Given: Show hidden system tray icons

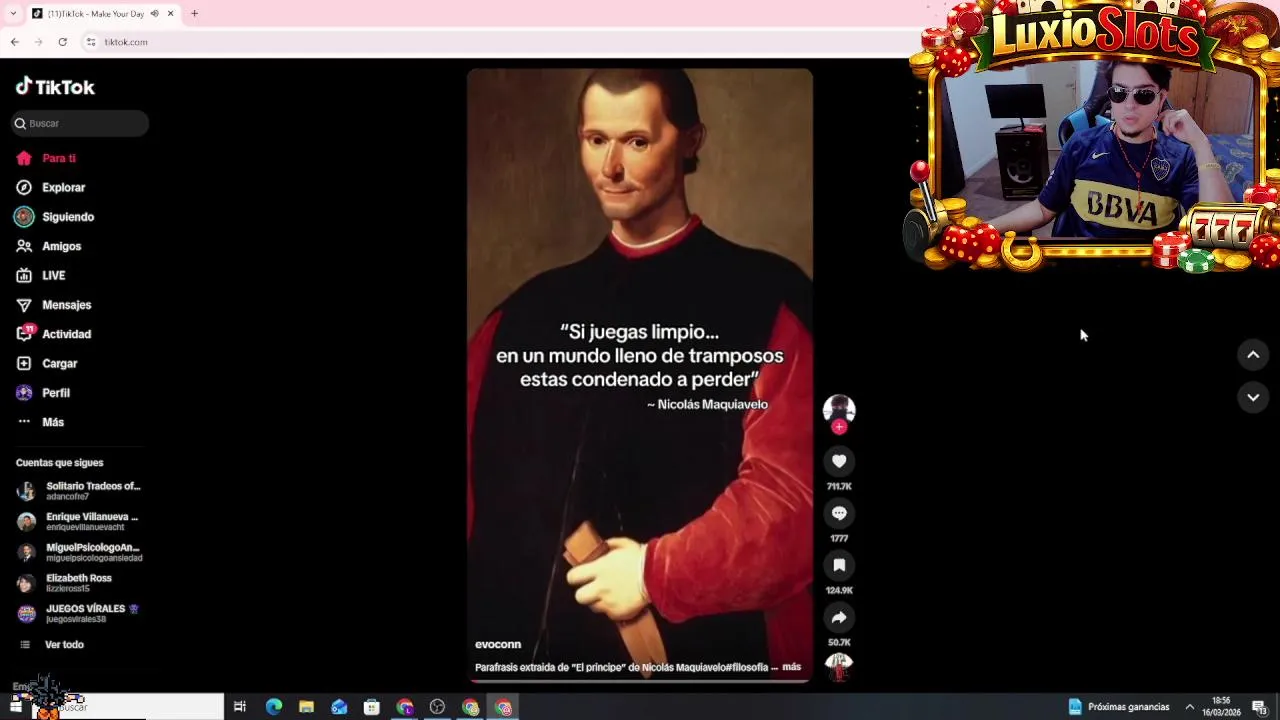Looking at the screenshot, I should pos(1190,707).
